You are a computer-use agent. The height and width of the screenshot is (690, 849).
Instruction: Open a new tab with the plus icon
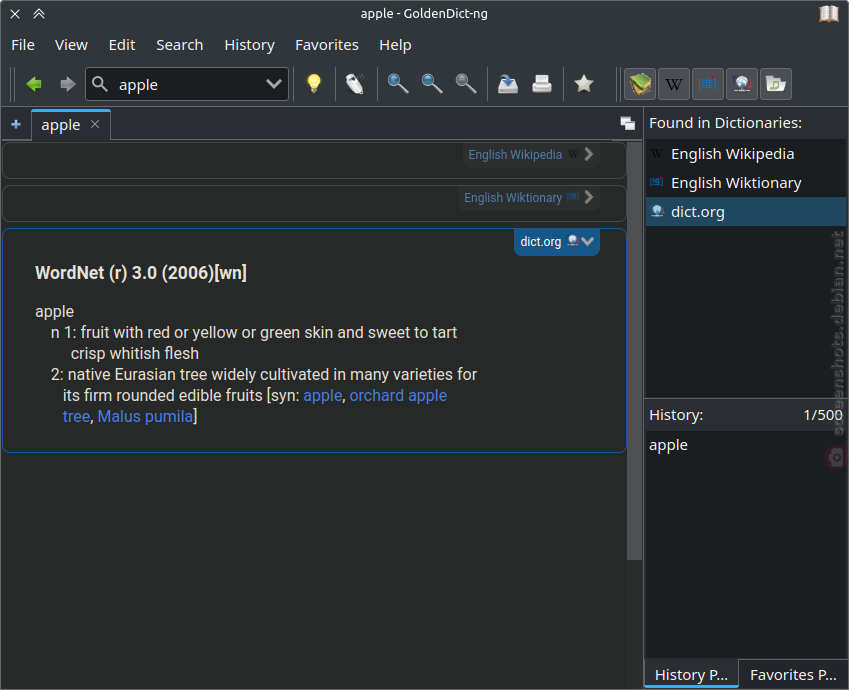coord(16,125)
